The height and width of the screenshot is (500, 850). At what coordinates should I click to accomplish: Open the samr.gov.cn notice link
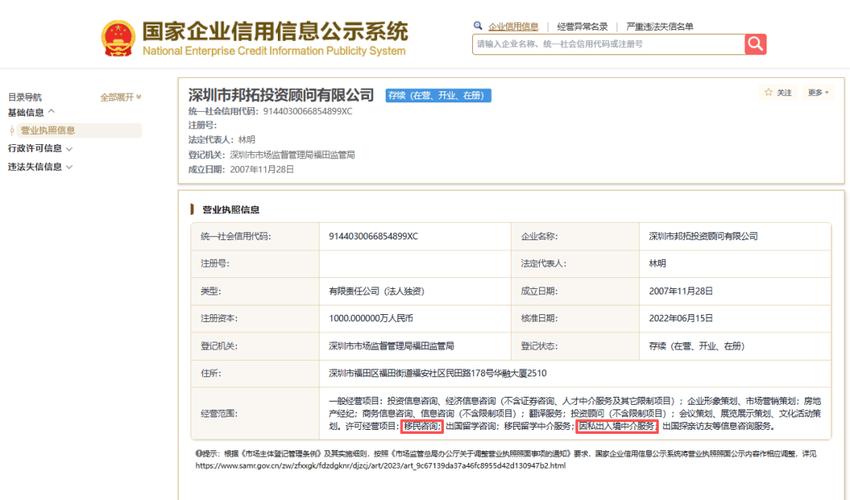pos(380,465)
